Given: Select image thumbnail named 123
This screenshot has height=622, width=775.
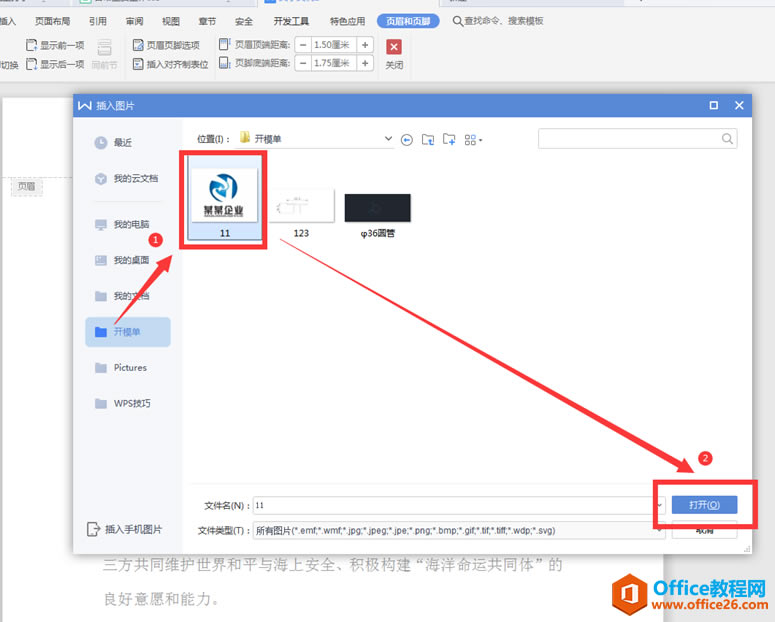Looking at the screenshot, I should (x=301, y=214).
